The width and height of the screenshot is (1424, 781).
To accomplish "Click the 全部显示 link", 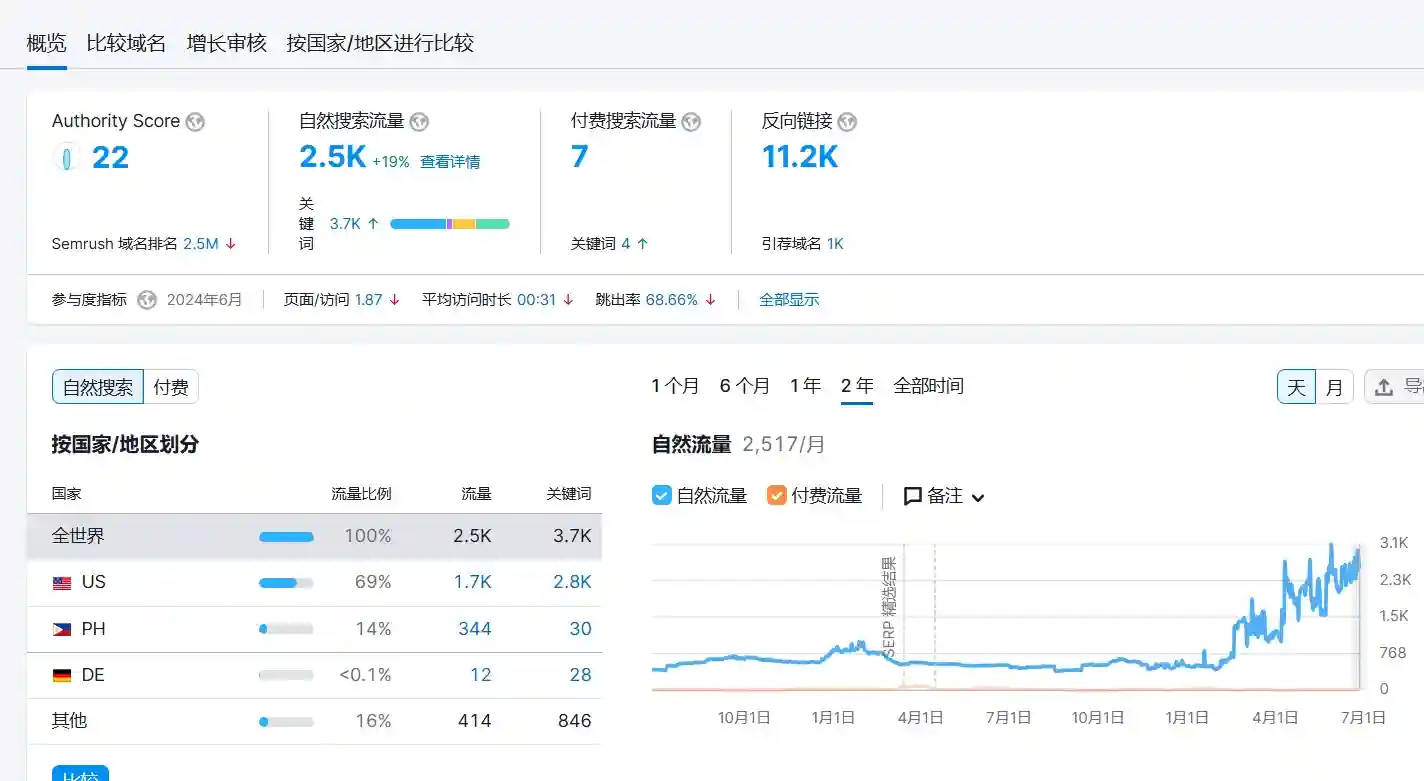I will [x=789, y=300].
